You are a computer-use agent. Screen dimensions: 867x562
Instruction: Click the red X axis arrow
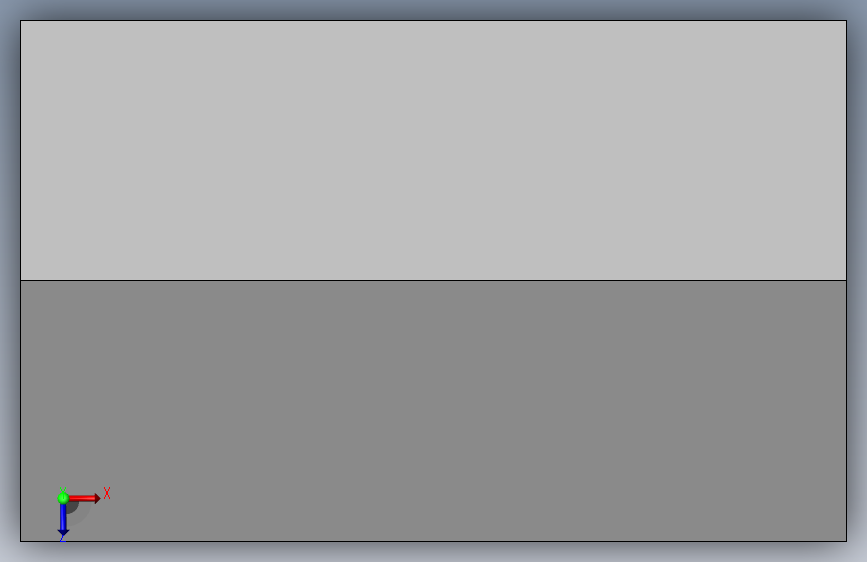(84, 498)
